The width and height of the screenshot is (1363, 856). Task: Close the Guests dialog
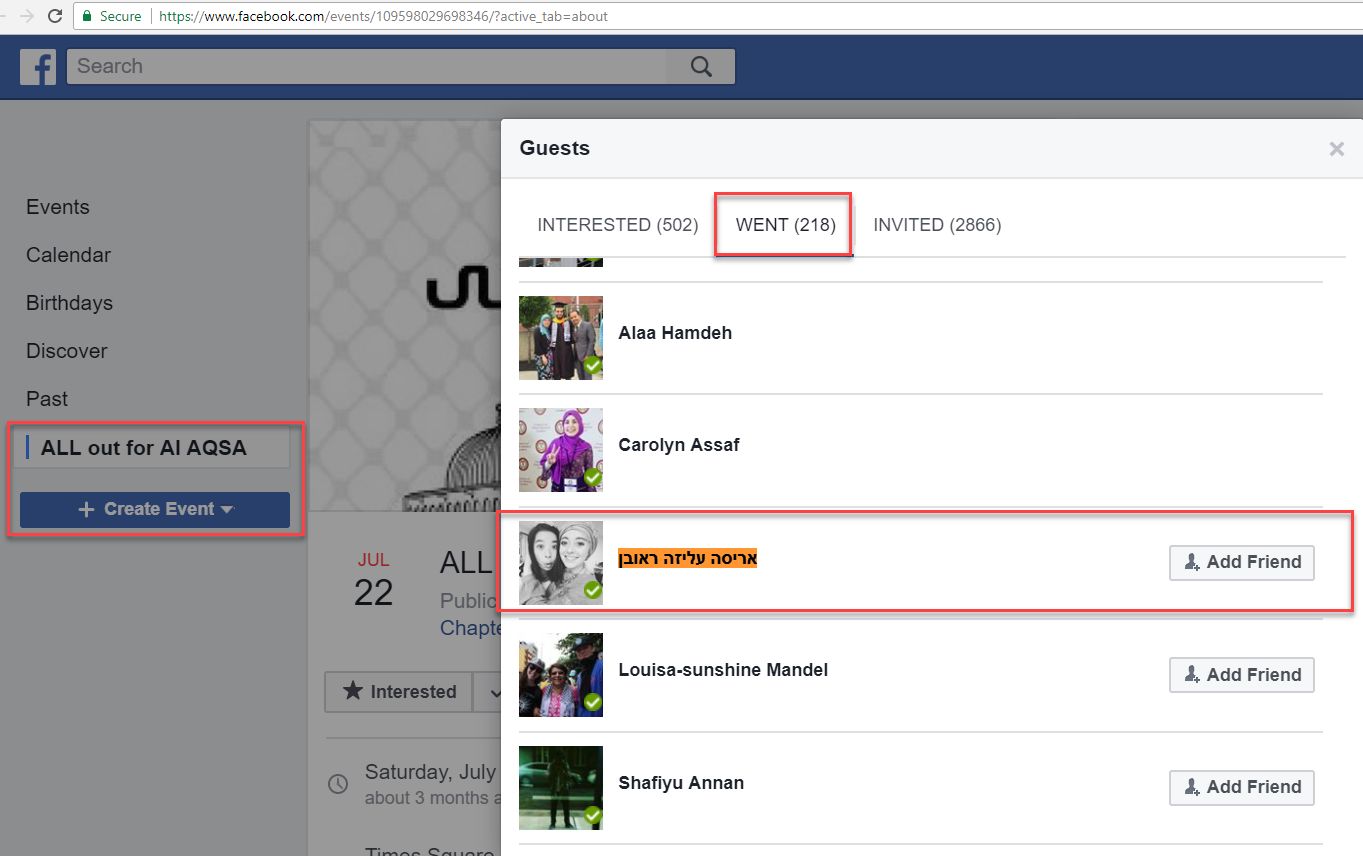pyautogui.click(x=1336, y=149)
